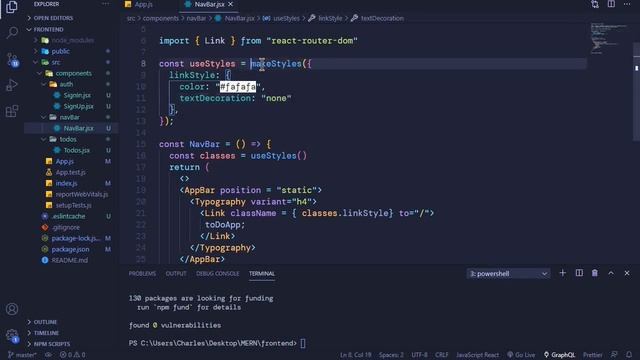The image size is (640, 360).
Task: Open the Extensions view
Action: click(11, 111)
